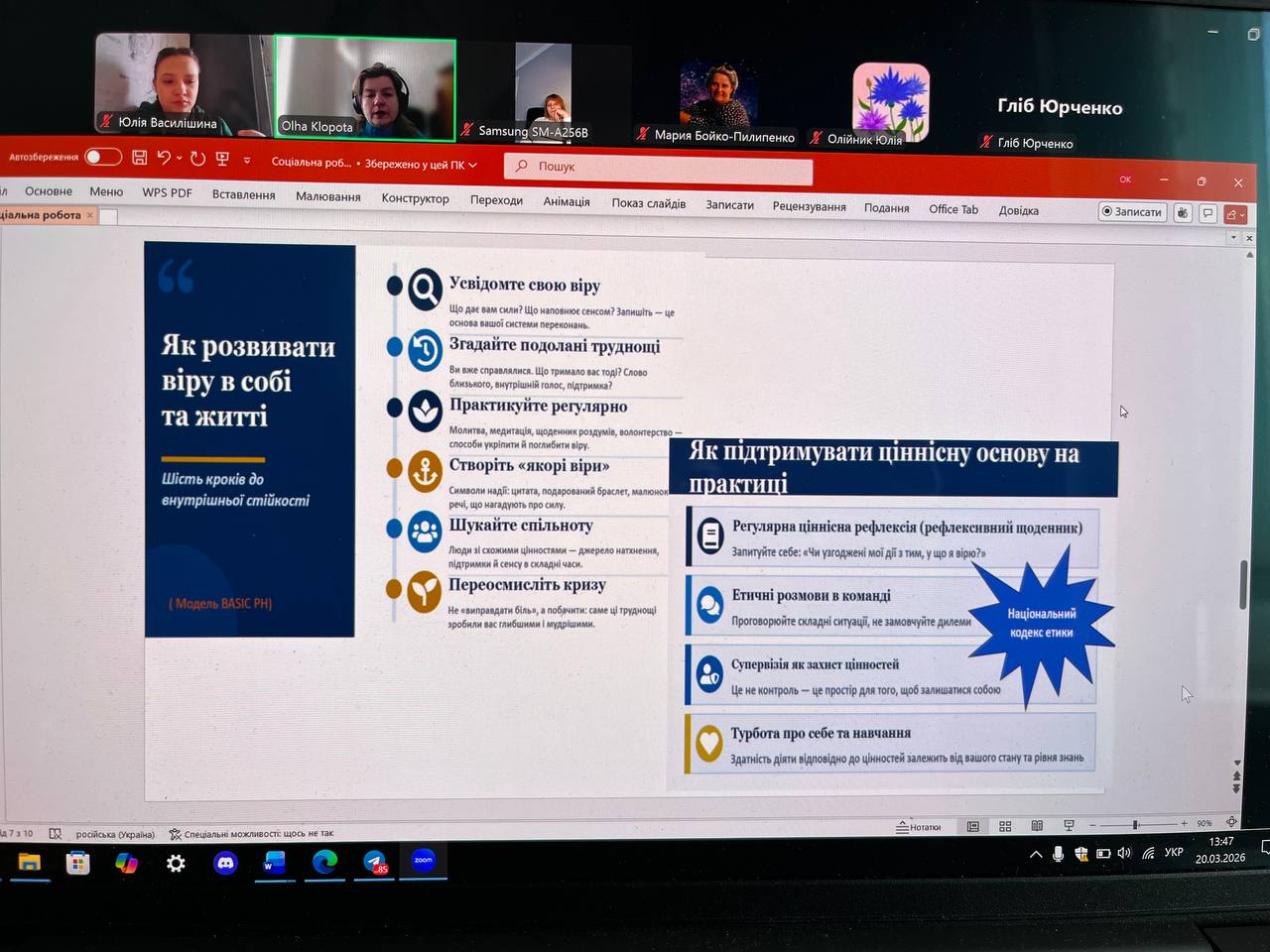Toggle Normal view in status bar
This screenshot has height=952, width=1270.
point(973,826)
